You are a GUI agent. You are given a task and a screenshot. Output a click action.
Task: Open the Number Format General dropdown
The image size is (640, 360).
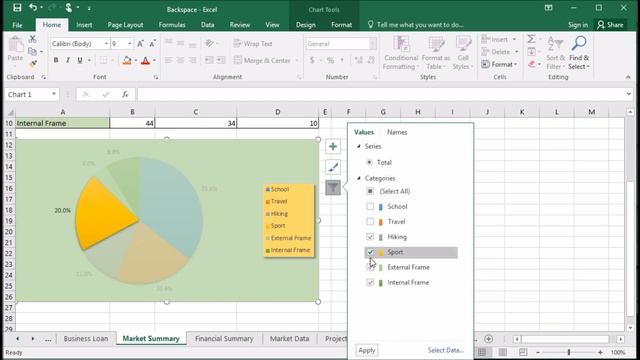coord(373,43)
